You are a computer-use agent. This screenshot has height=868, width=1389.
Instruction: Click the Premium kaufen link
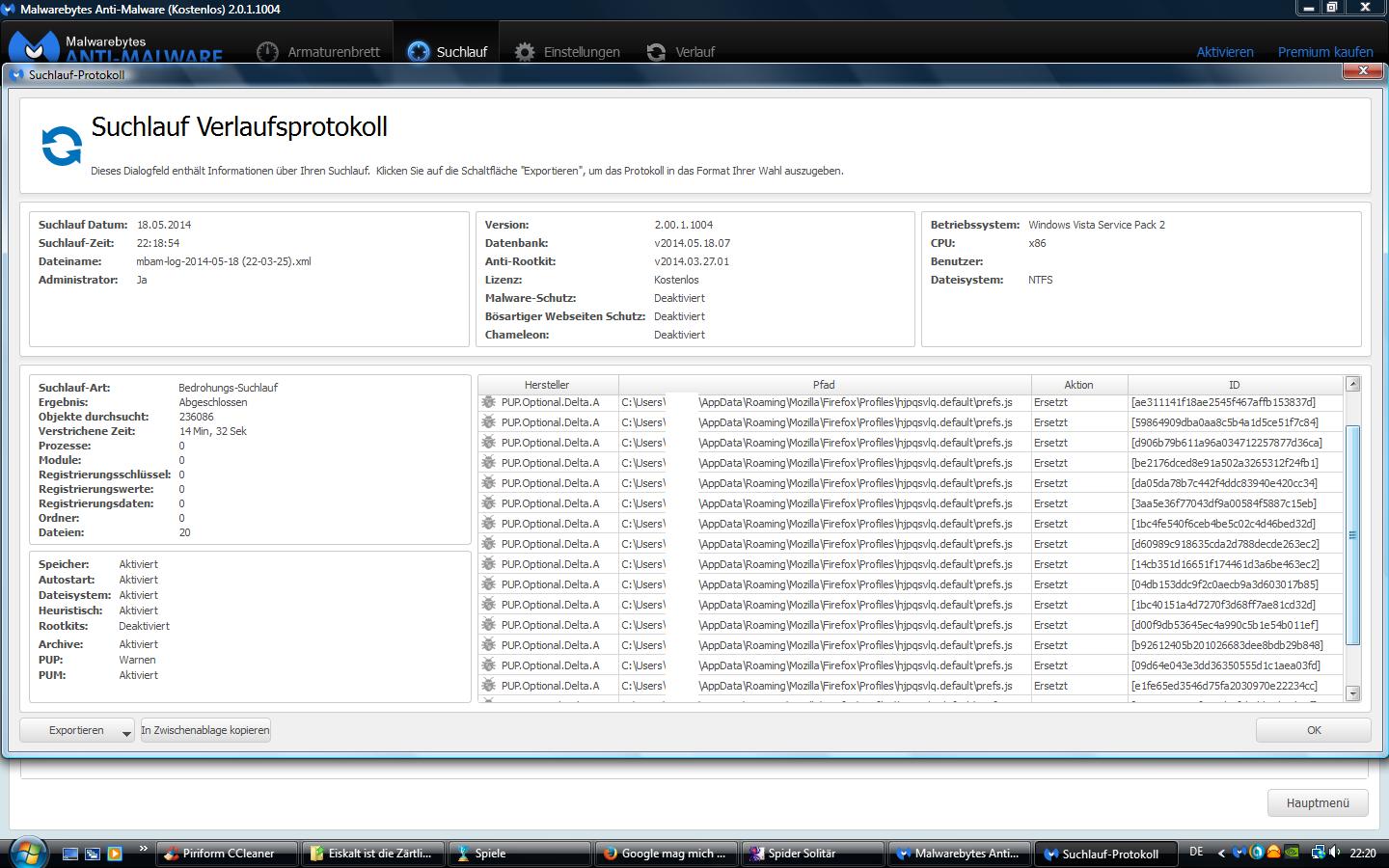pos(1325,52)
